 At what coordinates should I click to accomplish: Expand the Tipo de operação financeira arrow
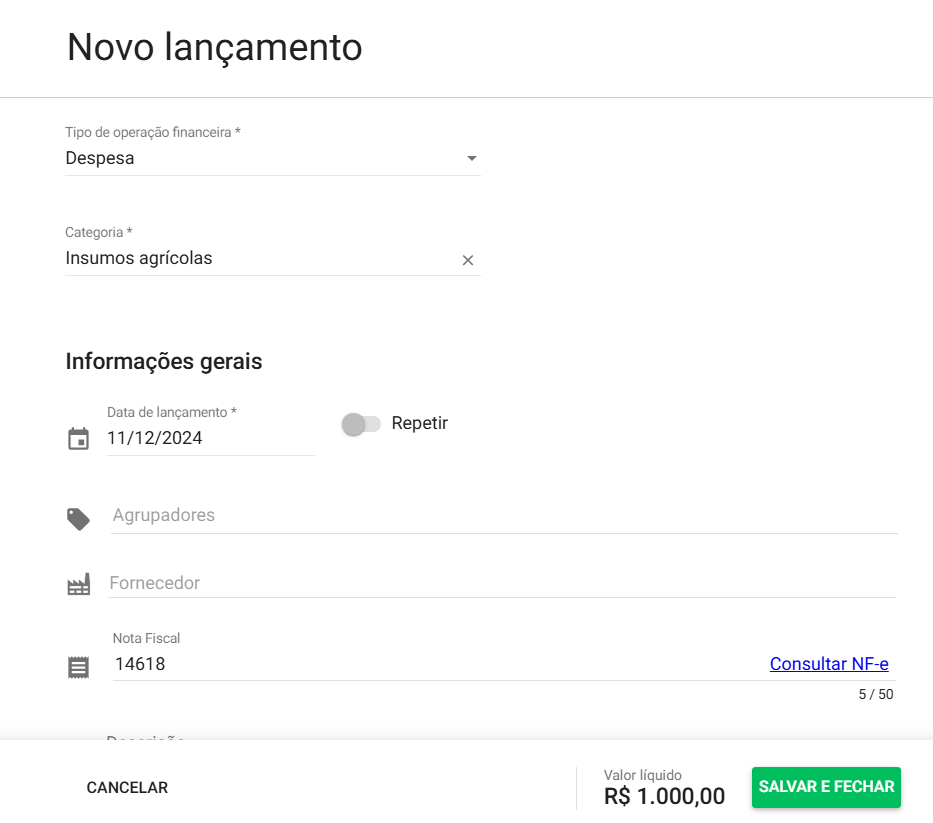coord(472,159)
